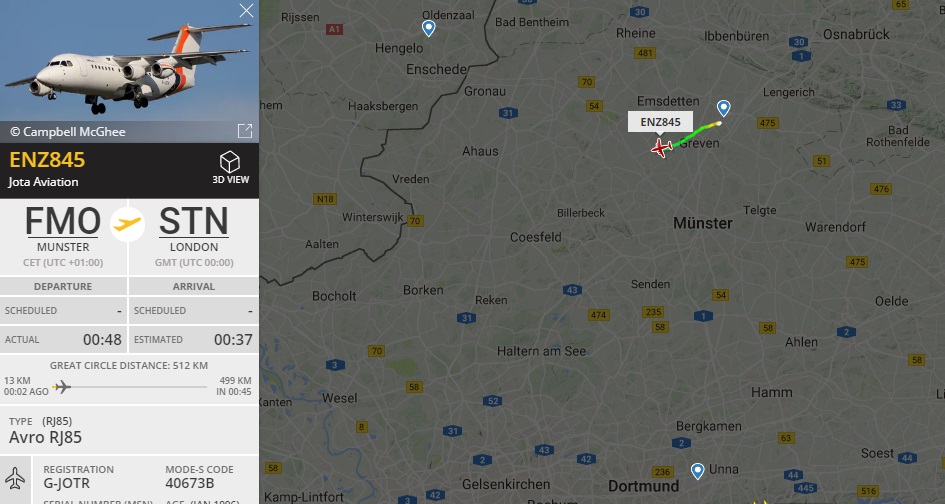Open the 3D VIEW cube icon
Screen dimensions: 945x504
click(x=230, y=162)
